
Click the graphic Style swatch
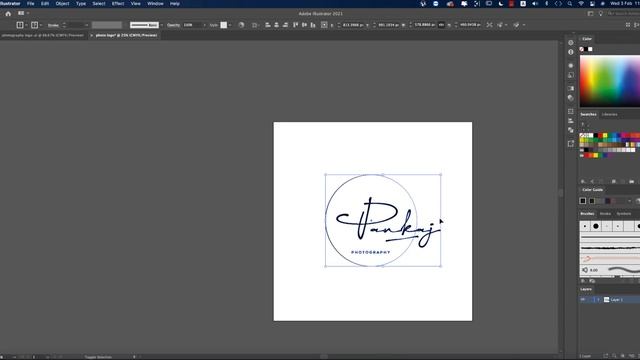[x=224, y=25]
